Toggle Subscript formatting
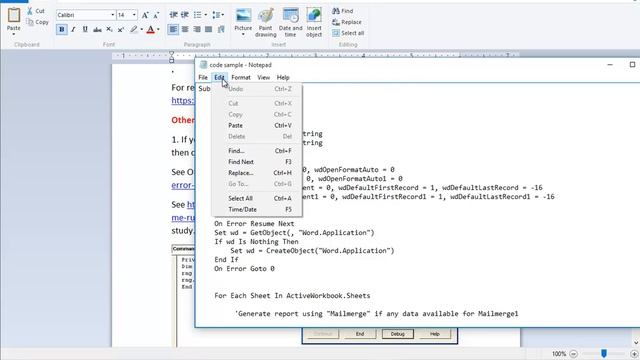This screenshot has width=640, height=360. [x=109, y=29]
